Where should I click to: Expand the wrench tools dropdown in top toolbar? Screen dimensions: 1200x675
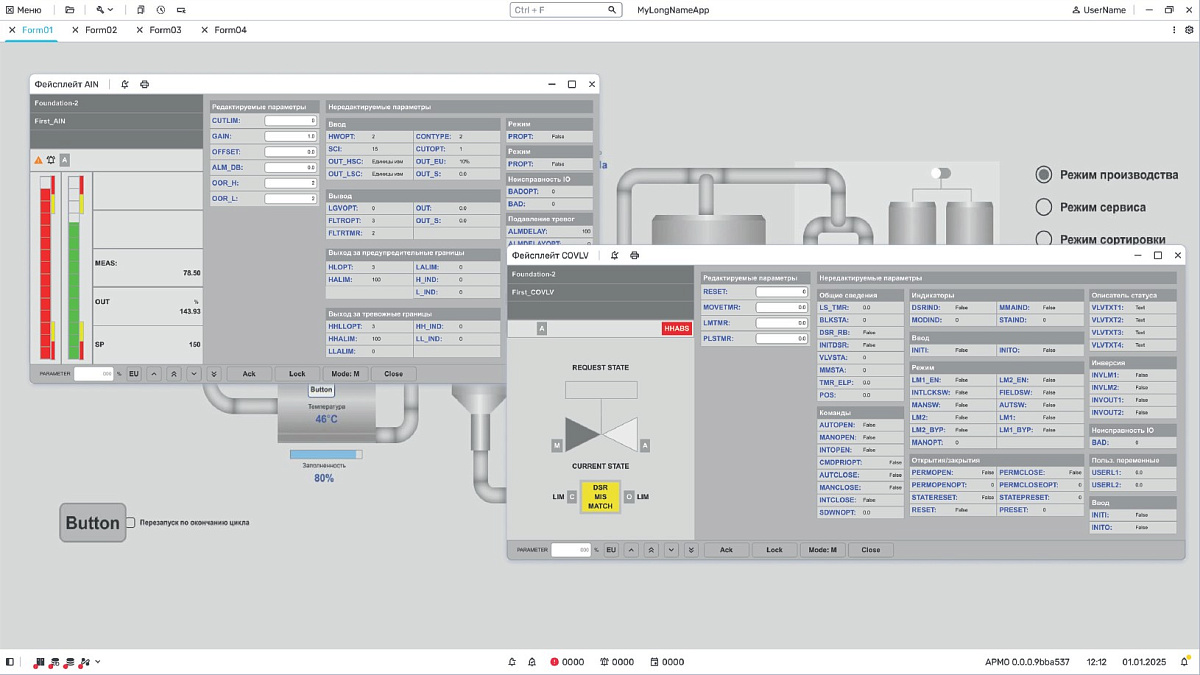pos(105,10)
